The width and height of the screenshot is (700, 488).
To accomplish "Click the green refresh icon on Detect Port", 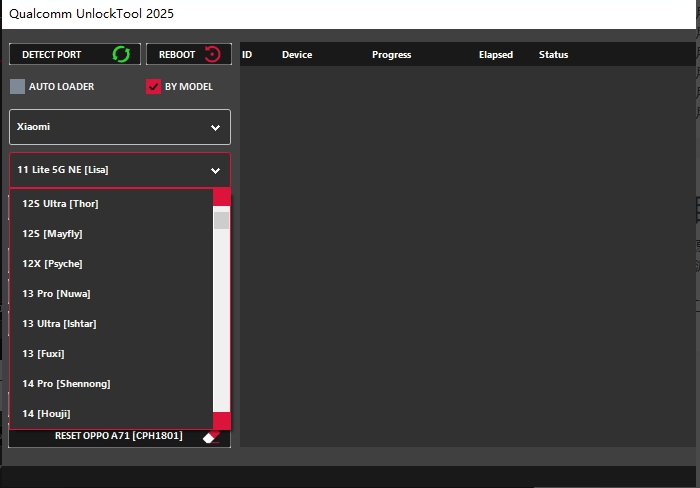I will coord(121,54).
